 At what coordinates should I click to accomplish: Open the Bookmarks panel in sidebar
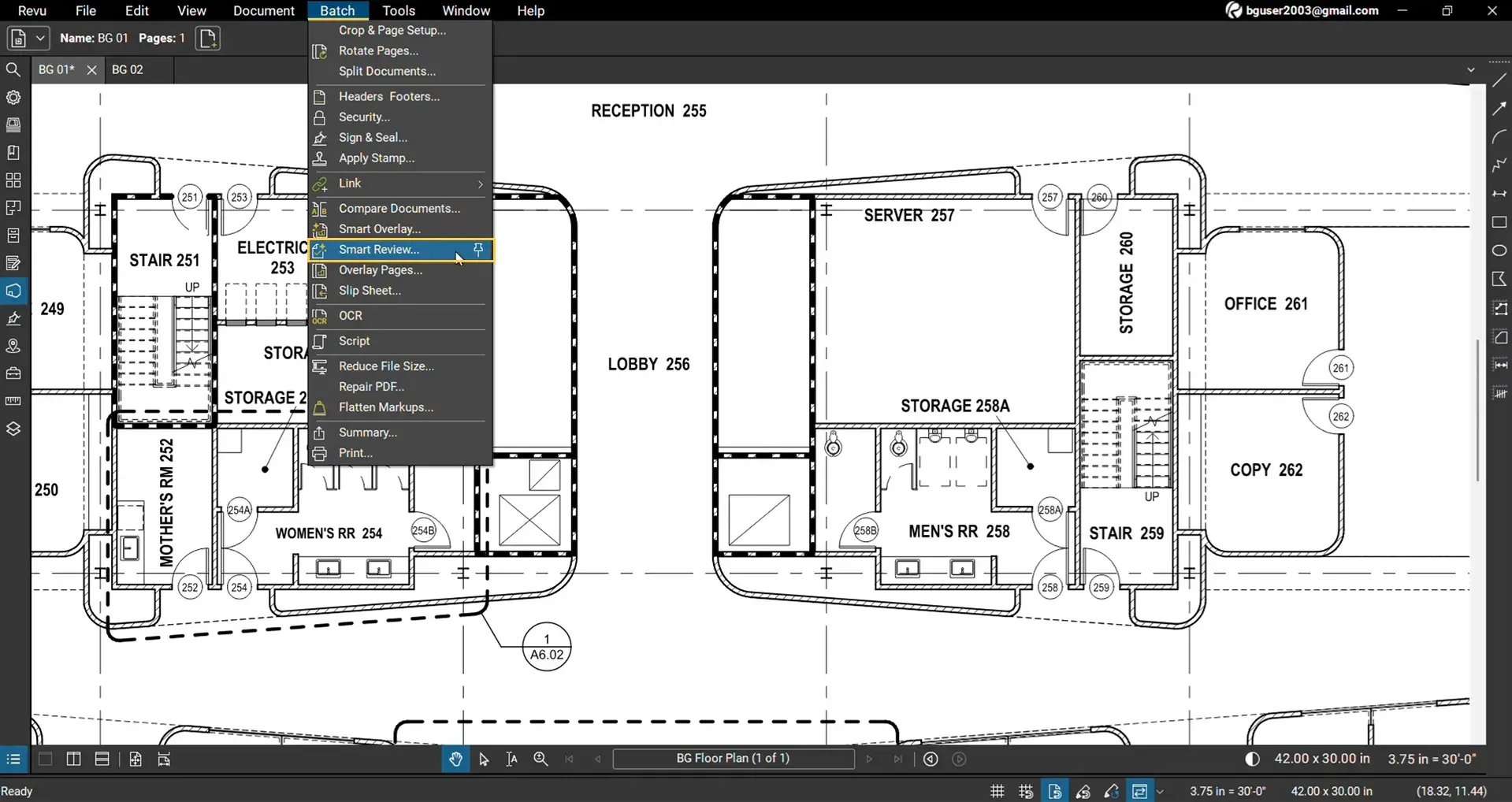tap(13, 153)
